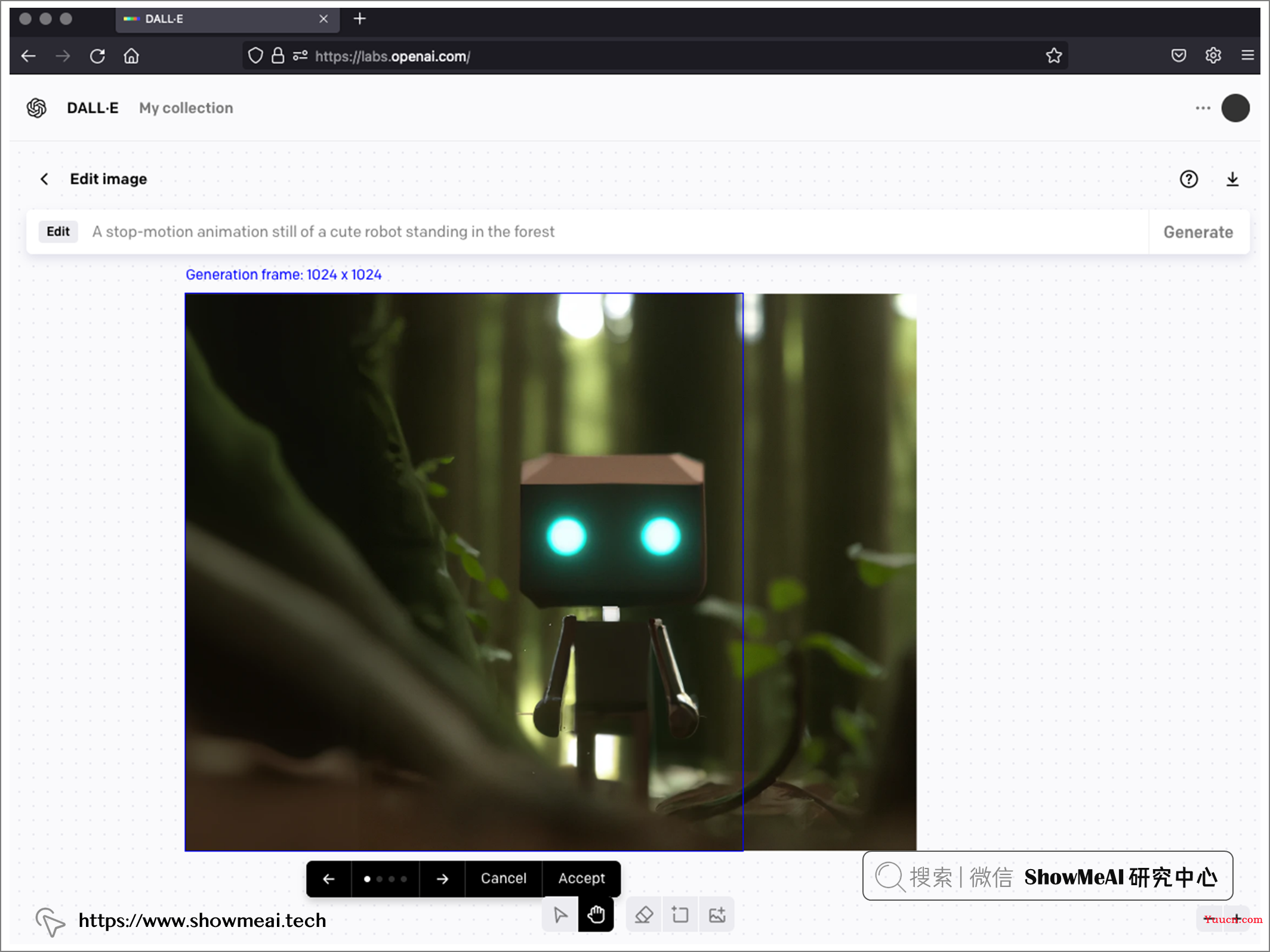Accept the current generation

point(581,879)
